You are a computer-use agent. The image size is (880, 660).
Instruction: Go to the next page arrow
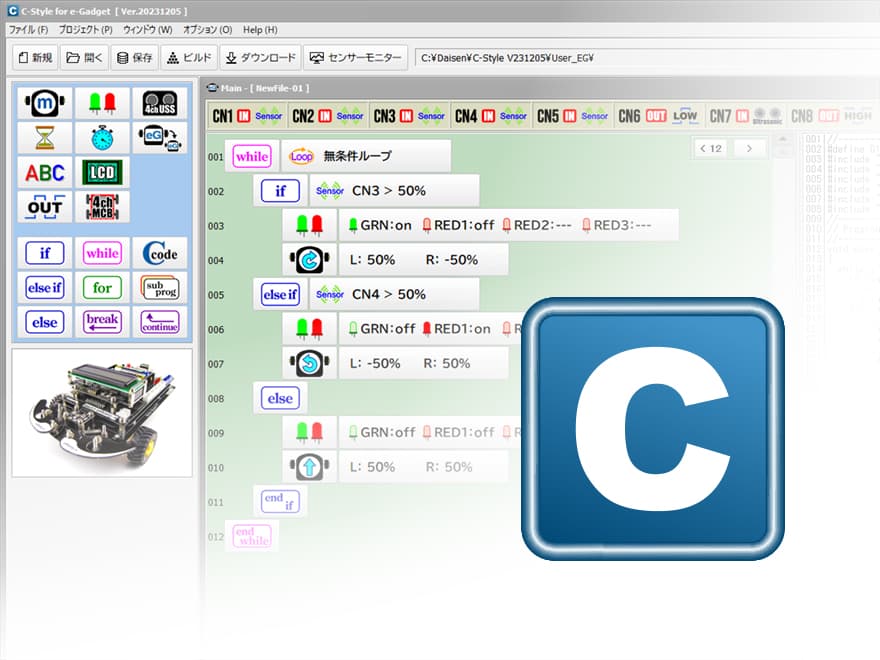[x=749, y=148]
